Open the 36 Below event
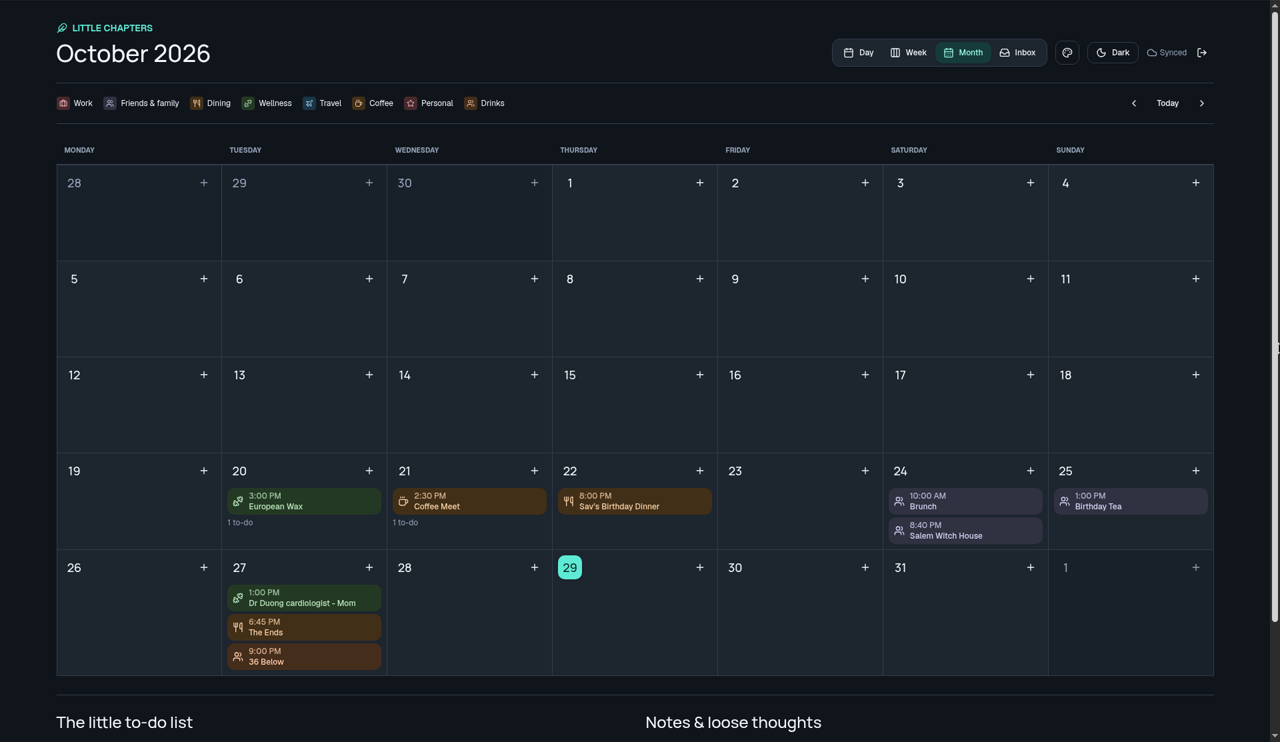 pyautogui.click(x=304, y=657)
